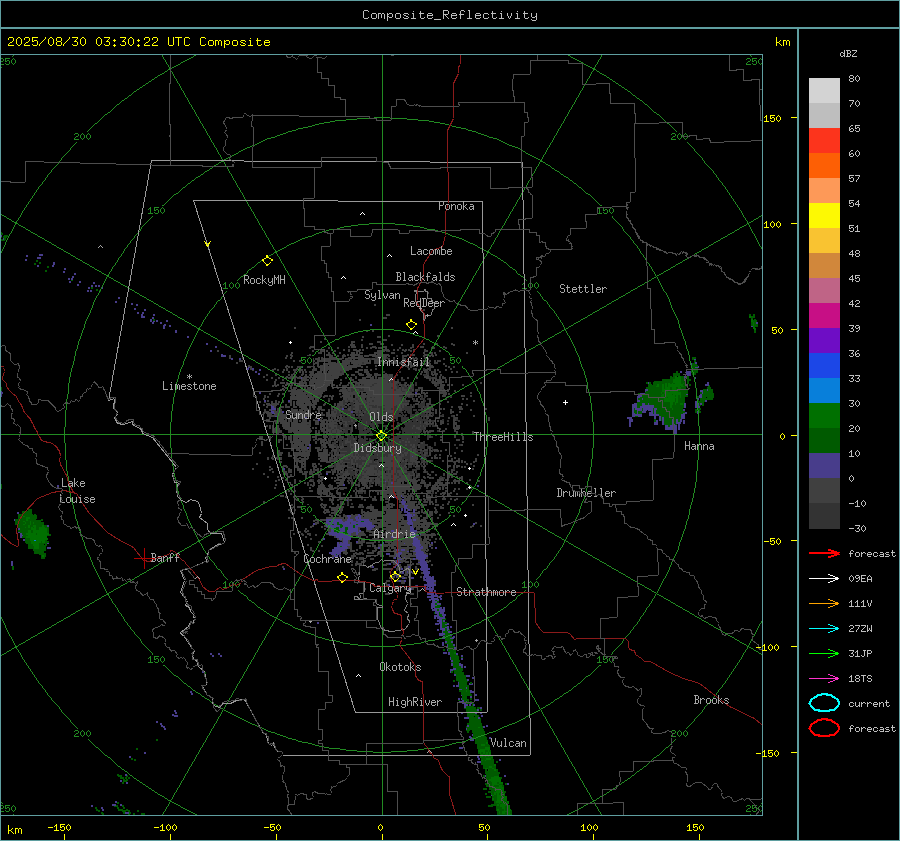This screenshot has height=841, width=900.
Task: Click the red cross marker at Banff
Action: (x=143, y=558)
